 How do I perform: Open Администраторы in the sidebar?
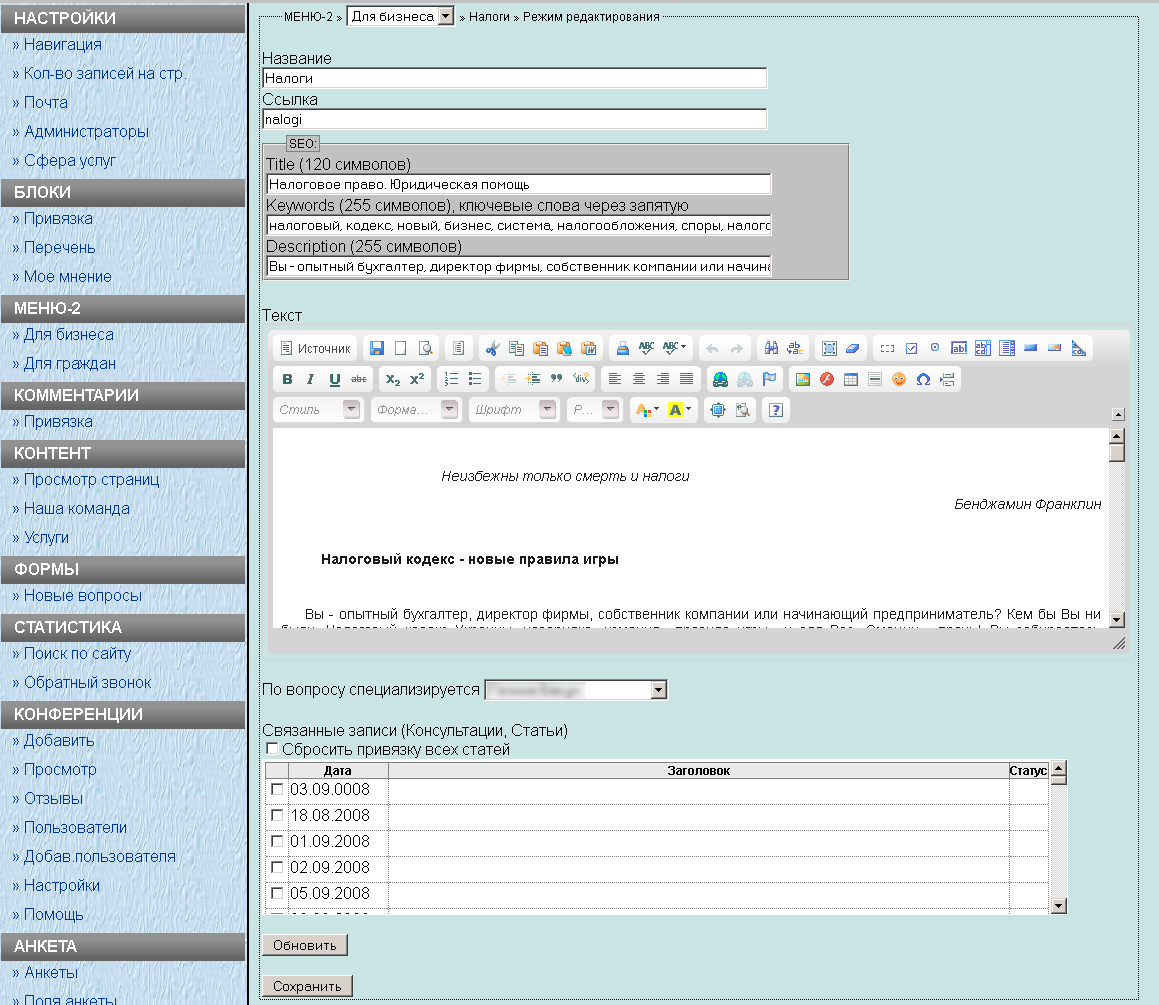[x=86, y=132]
